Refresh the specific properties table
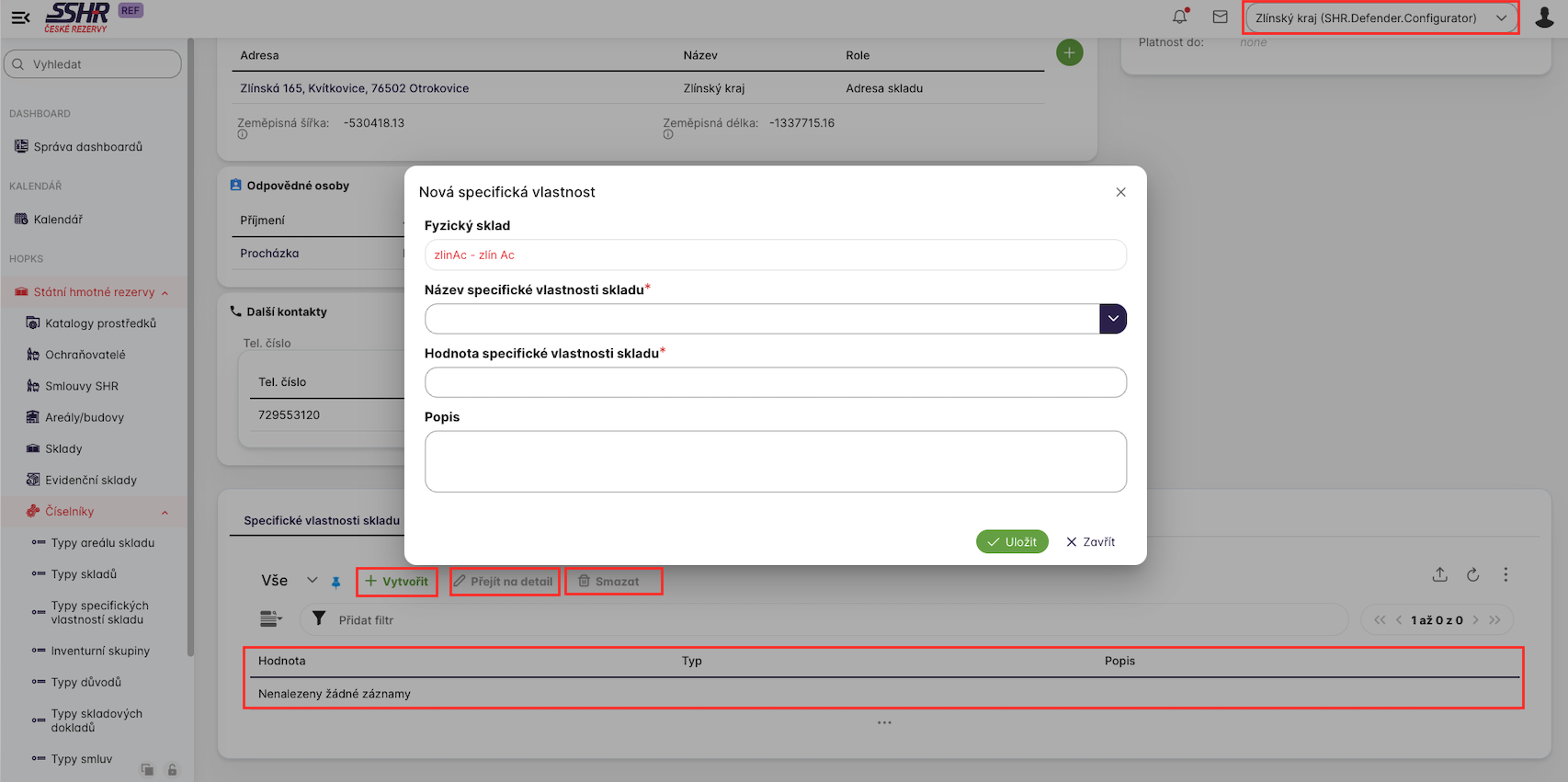1568x782 pixels. [1472, 574]
